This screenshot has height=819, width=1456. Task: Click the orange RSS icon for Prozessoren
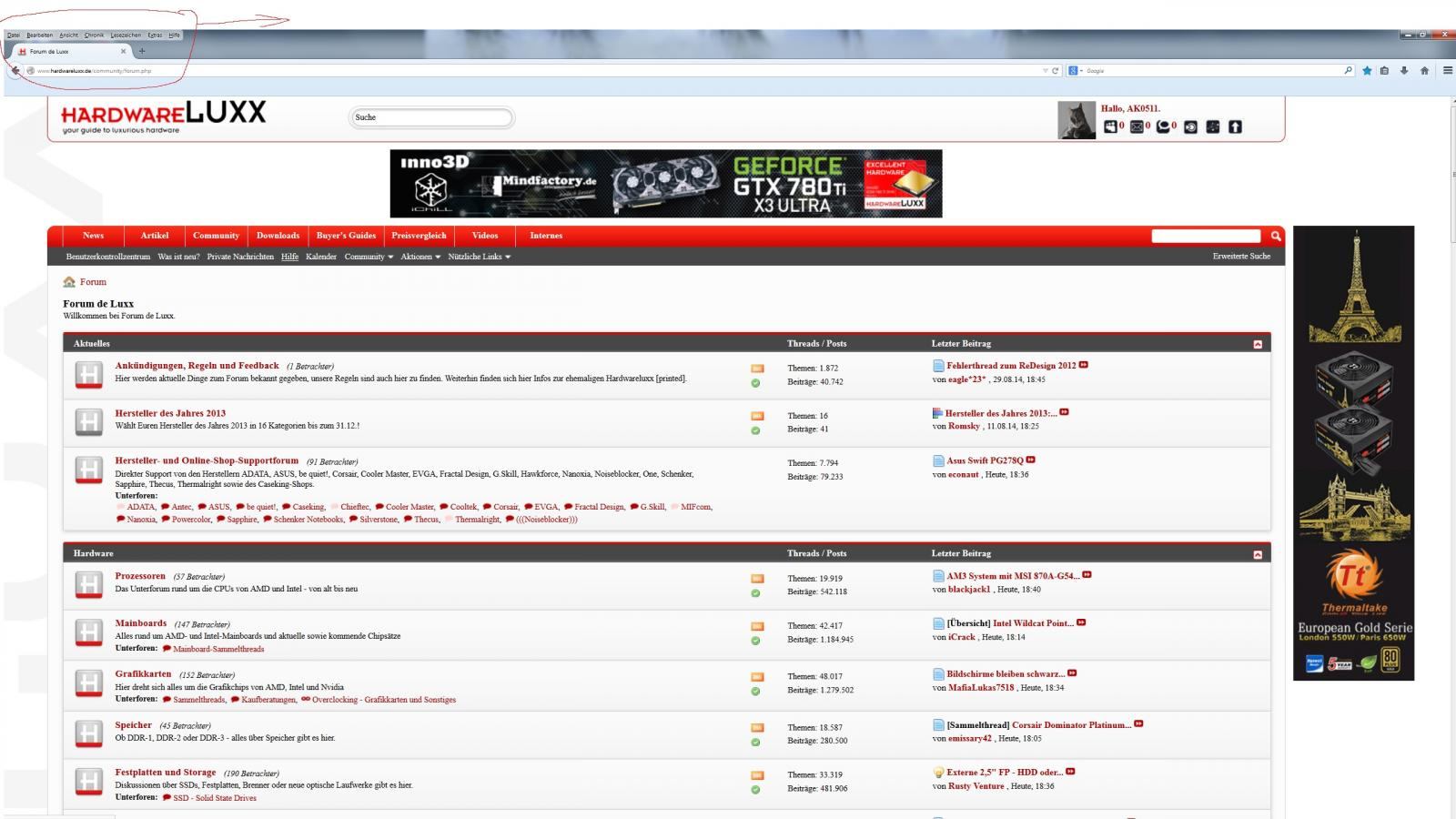[756, 579]
